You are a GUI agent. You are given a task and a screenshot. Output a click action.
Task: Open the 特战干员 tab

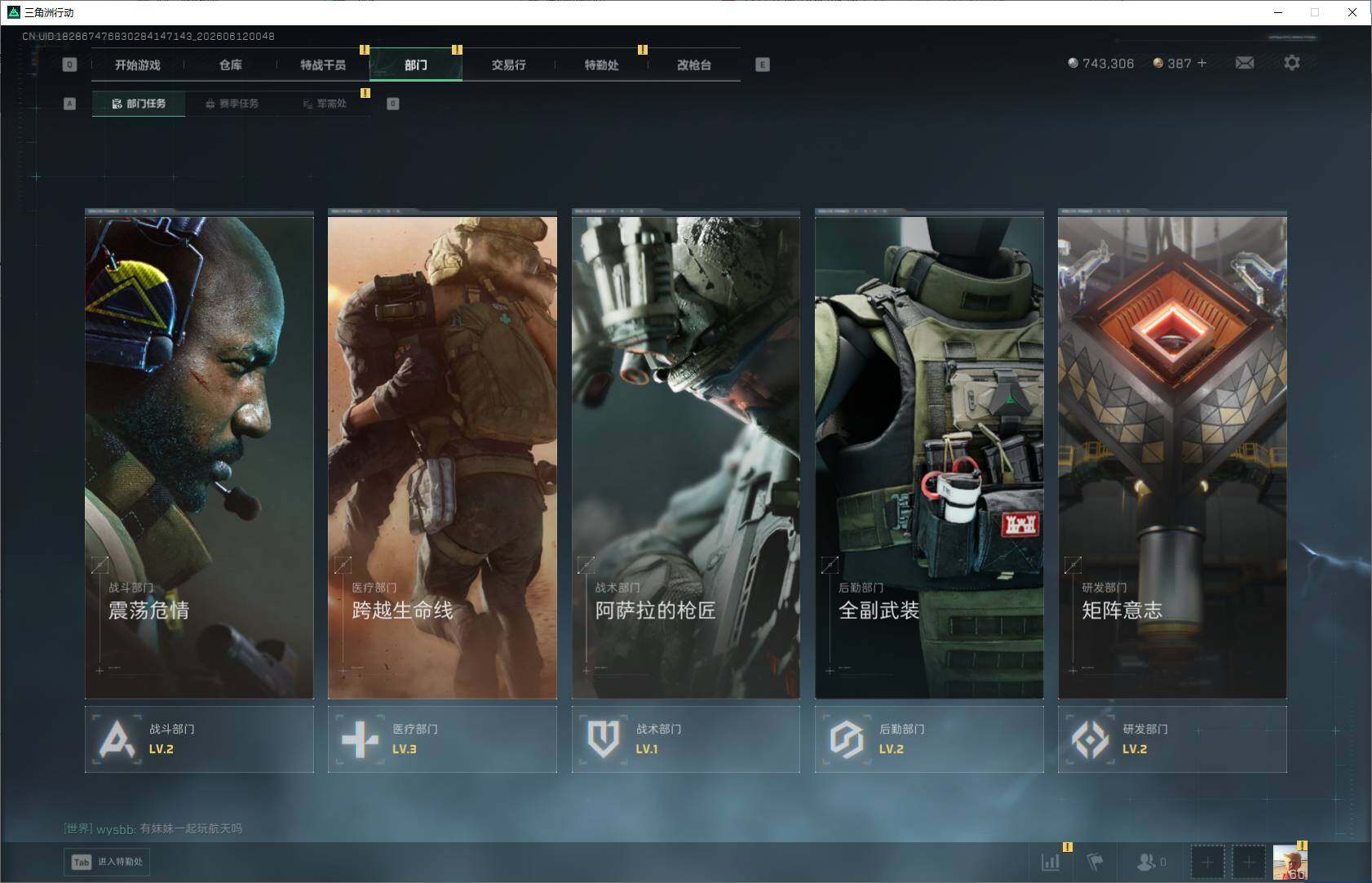point(323,65)
